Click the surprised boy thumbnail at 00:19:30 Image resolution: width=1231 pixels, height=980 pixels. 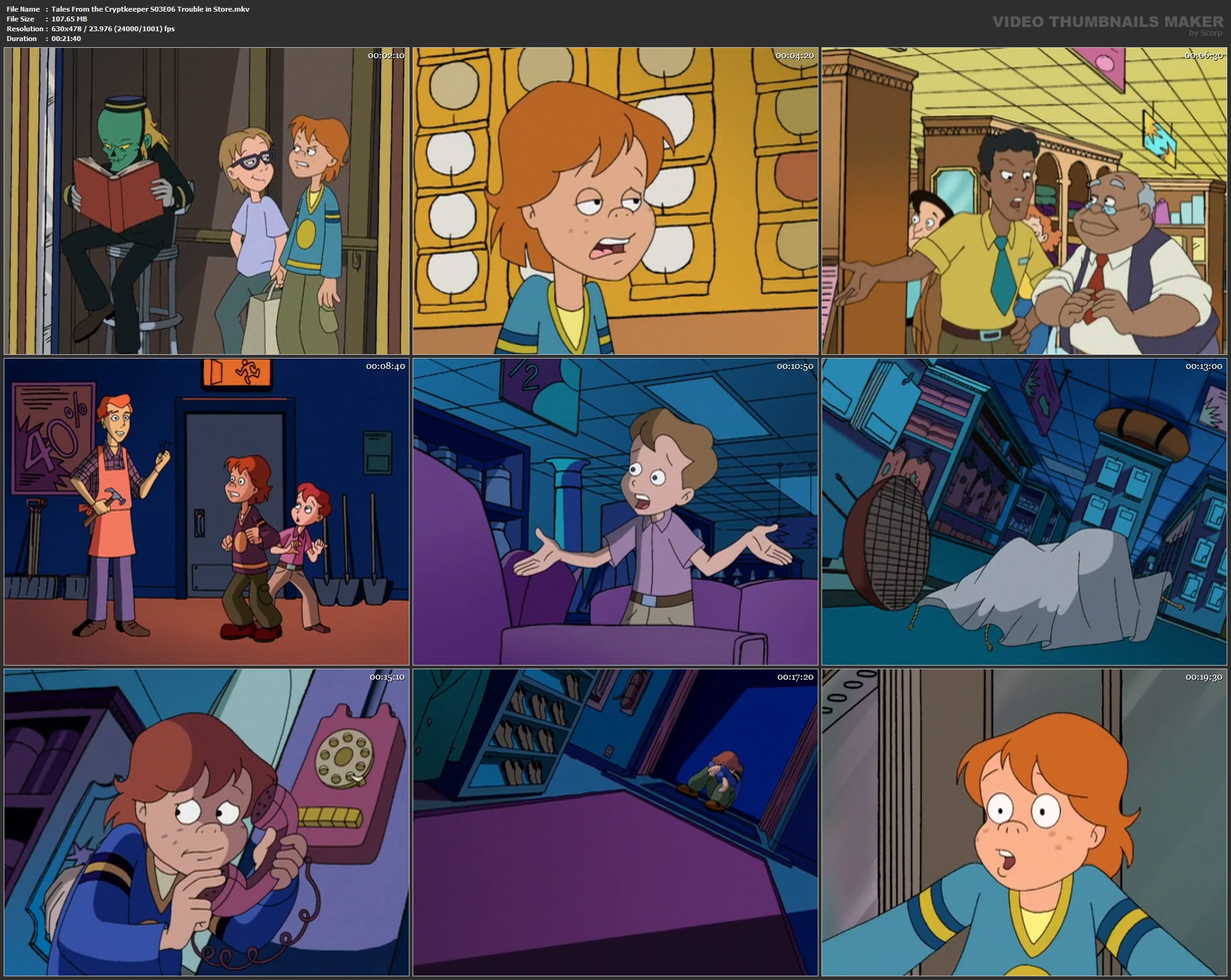click(x=1024, y=822)
